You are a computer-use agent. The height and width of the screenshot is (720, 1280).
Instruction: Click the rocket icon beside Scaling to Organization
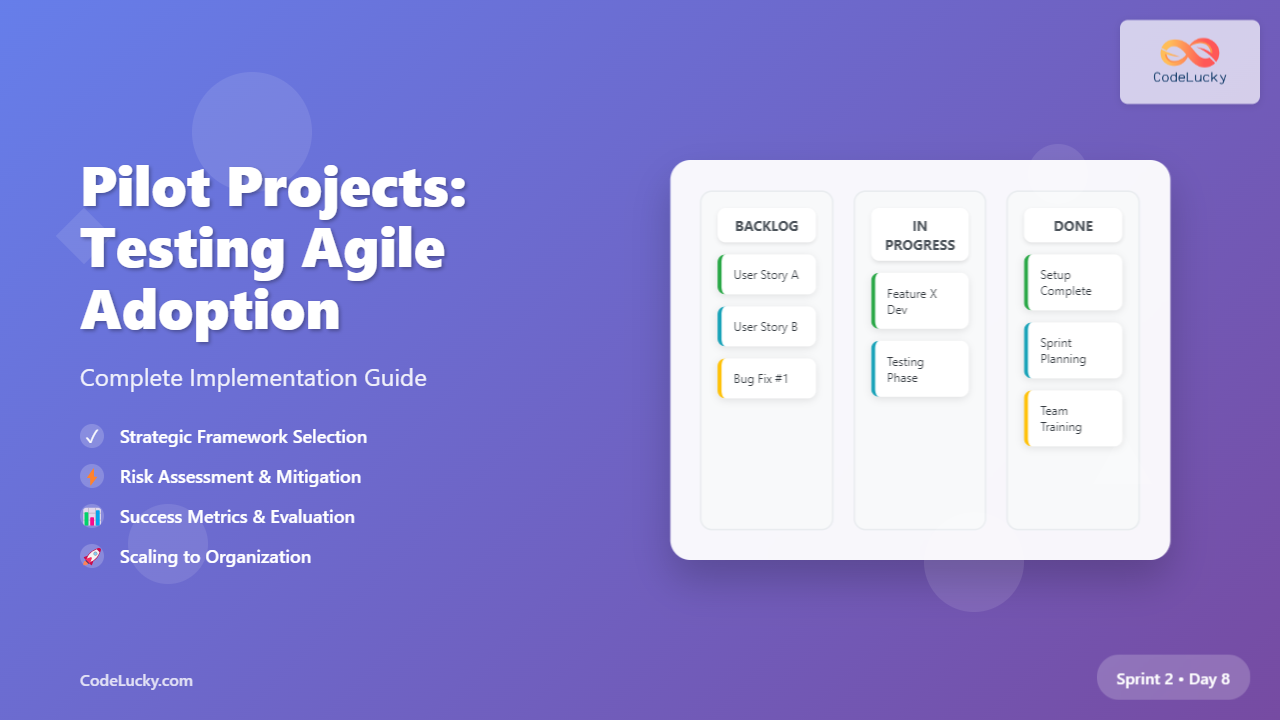(x=92, y=557)
